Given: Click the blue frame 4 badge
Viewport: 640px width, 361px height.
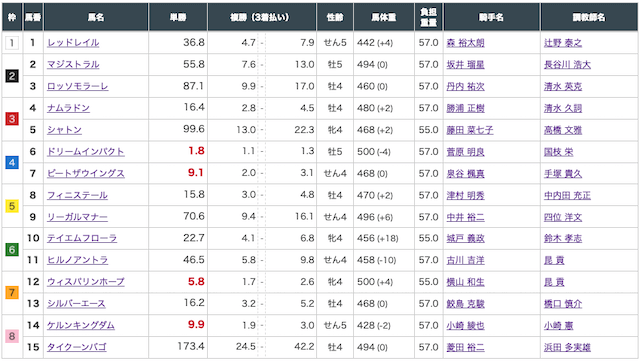Looking at the screenshot, I should pos(12,163).
